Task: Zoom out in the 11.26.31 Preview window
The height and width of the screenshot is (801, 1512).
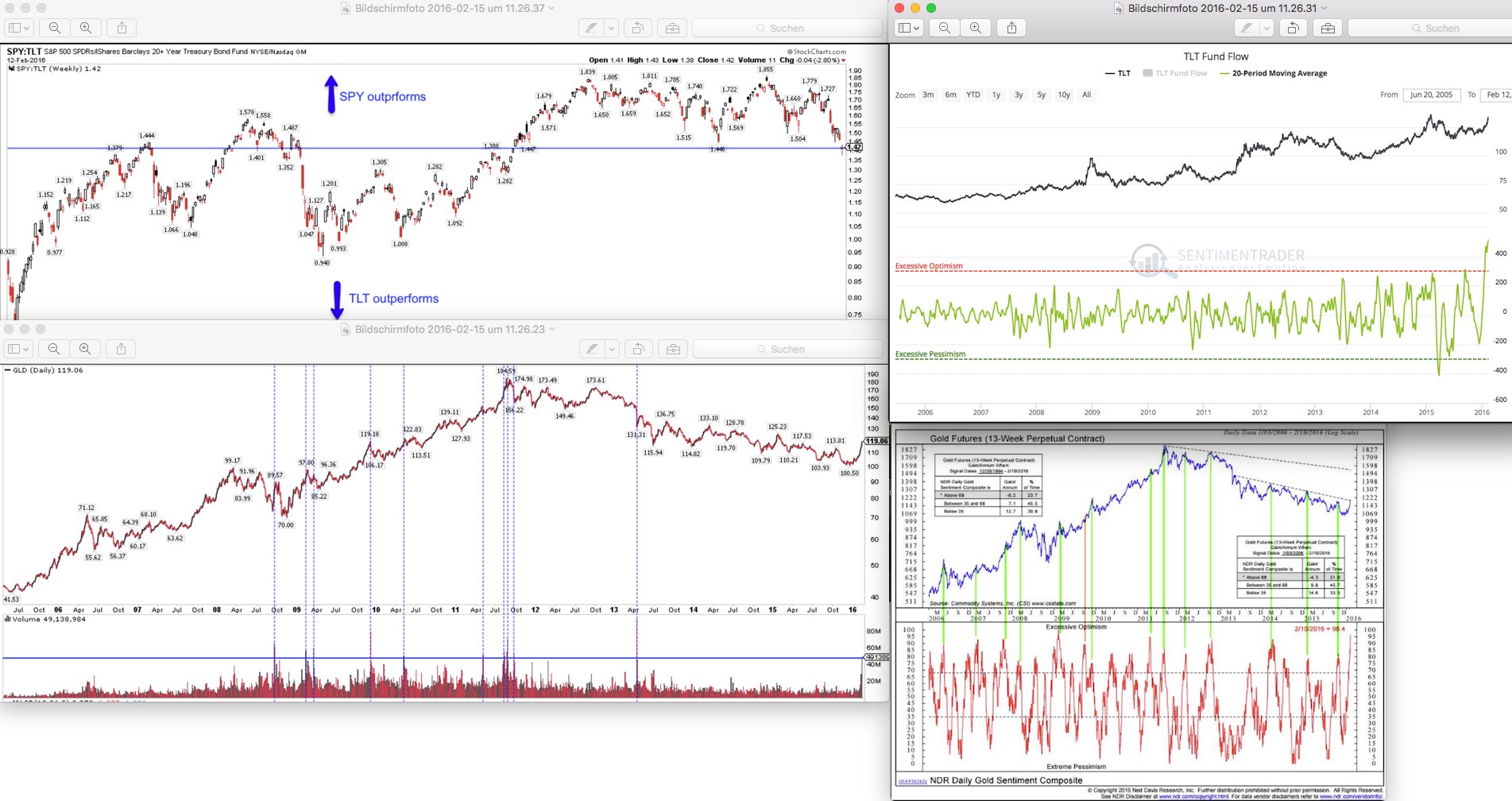Action: coord(944,28)
